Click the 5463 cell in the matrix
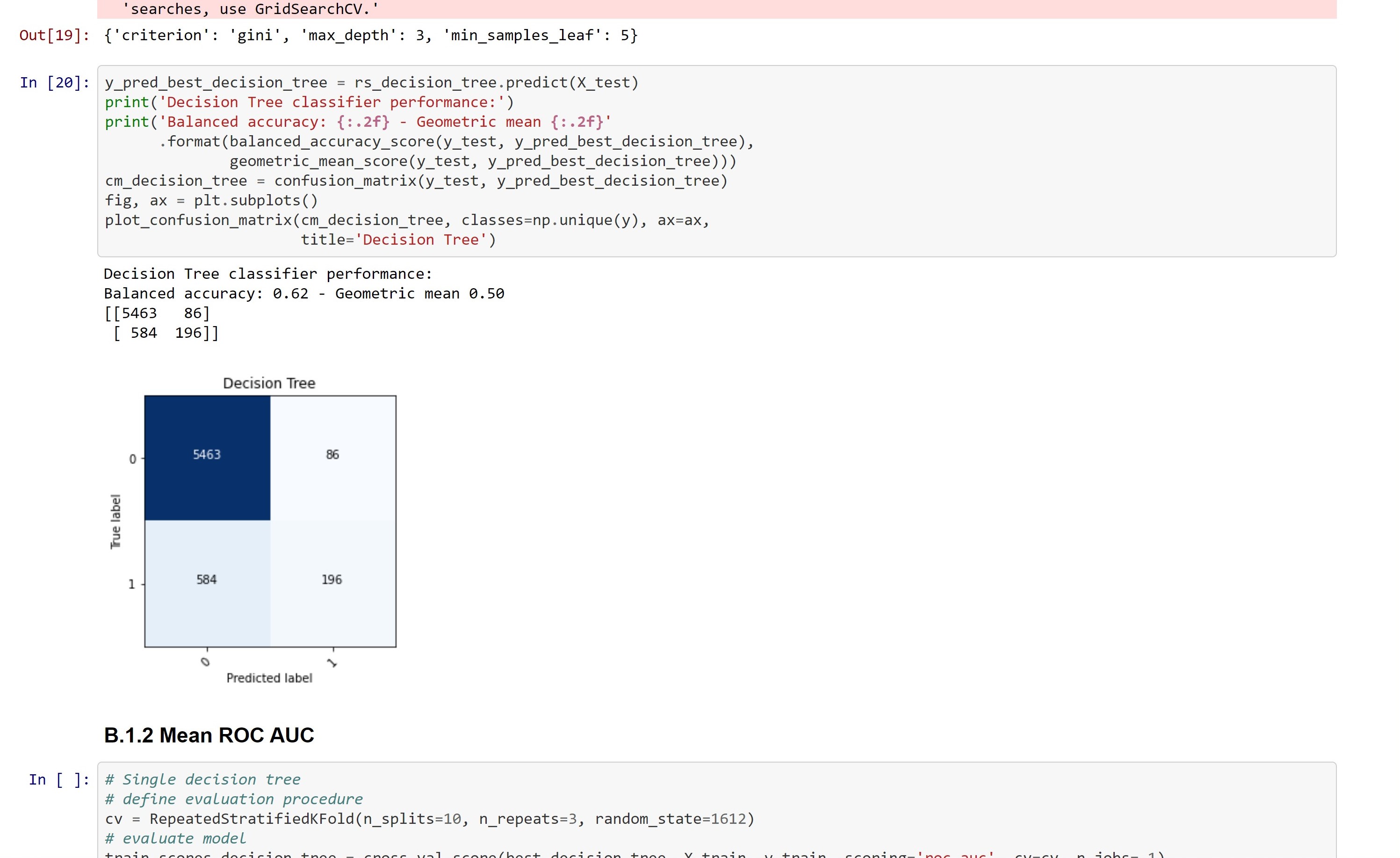The width and height of the screenshot is (1400, 858). (206, 454)
